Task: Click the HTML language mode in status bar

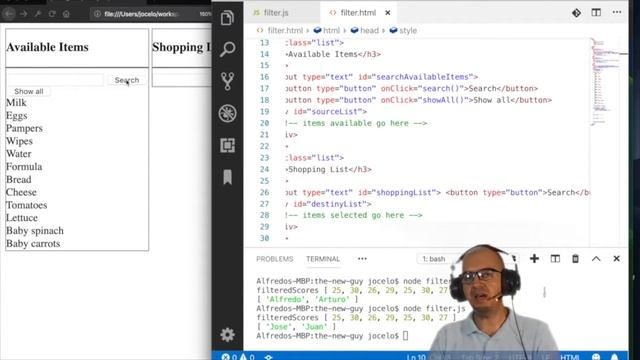Action: pos(569,357)
